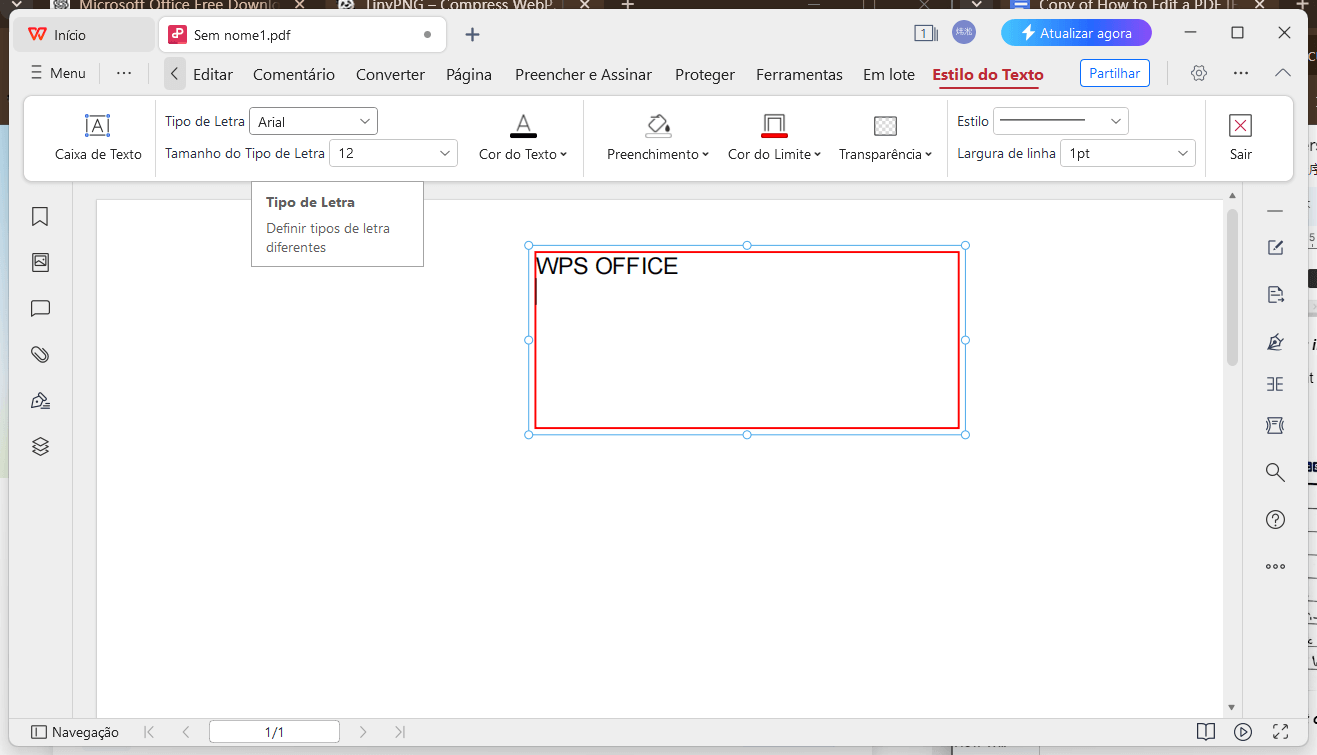
Task: Start slideshow play mode in status bar
Action: 1243,732
